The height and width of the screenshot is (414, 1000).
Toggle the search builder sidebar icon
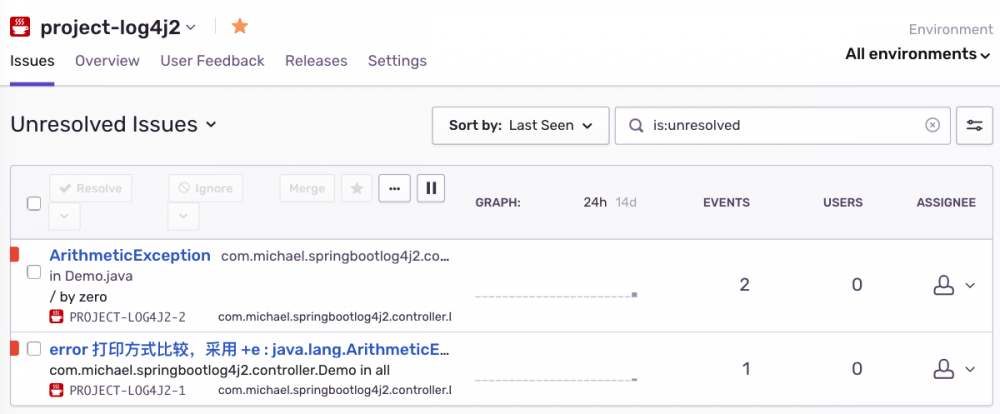click(x=974, y=126)
